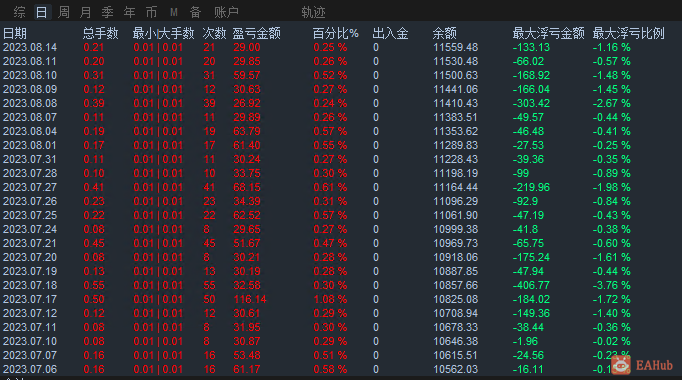Click the balance value 10562.03
682x380 pixels.
pos(455,369)
